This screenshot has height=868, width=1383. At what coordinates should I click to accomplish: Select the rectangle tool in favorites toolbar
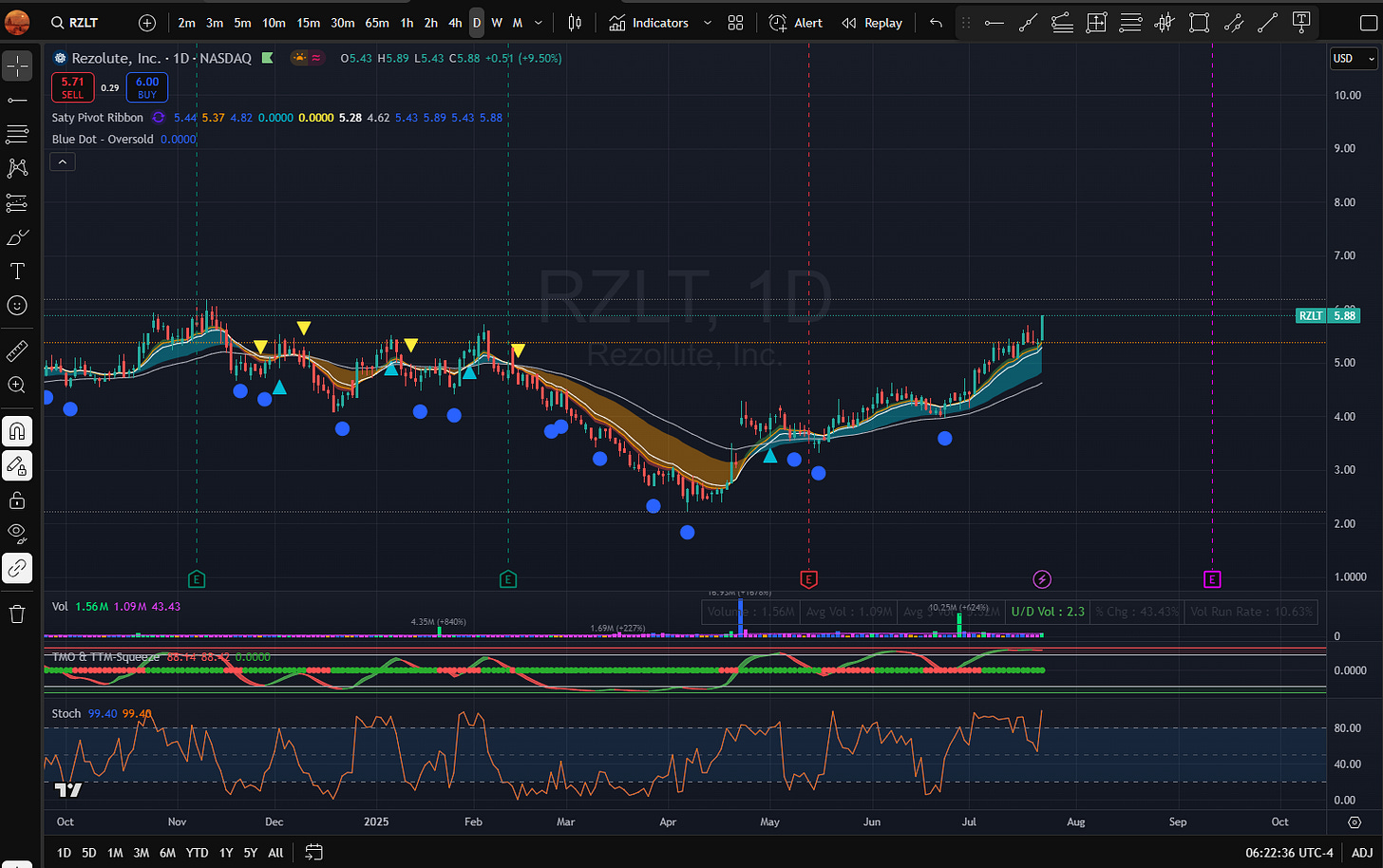point(1199,23)
